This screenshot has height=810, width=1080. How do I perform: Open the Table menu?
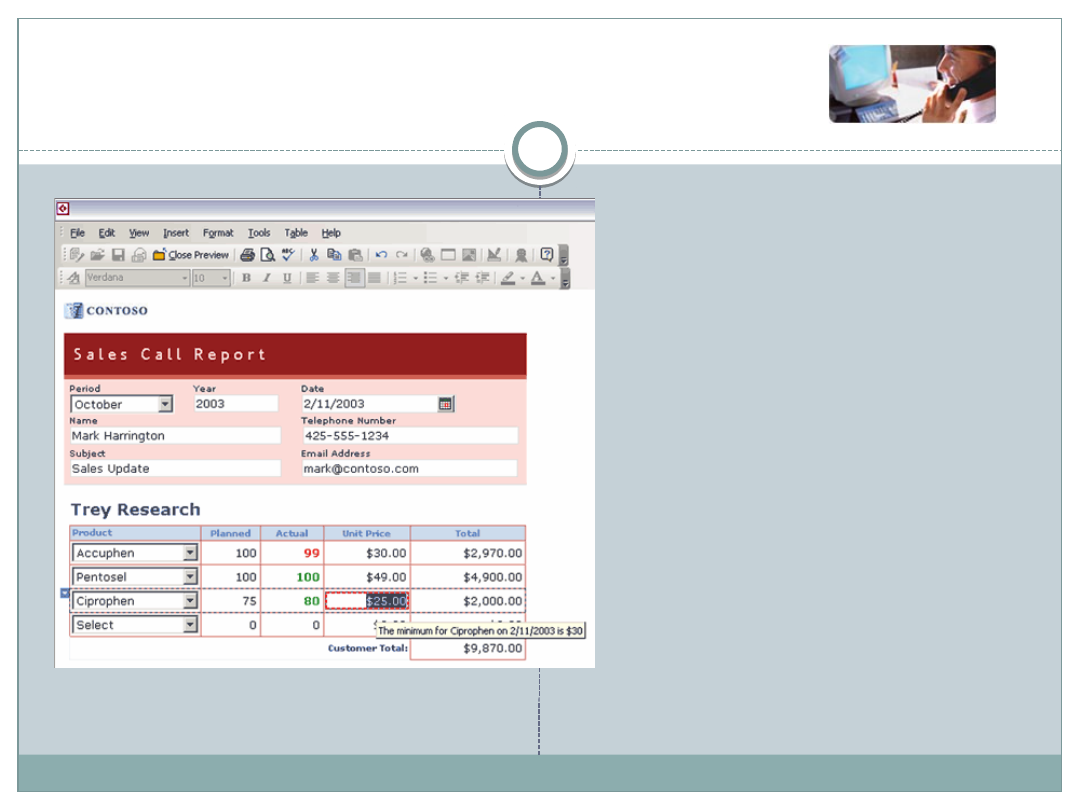pyautogui.click(x=295, y=233)
